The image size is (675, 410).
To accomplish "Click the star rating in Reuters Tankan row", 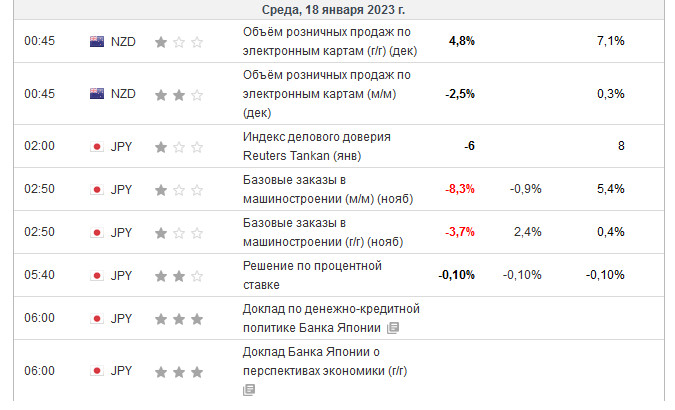I will click(179, 146).
